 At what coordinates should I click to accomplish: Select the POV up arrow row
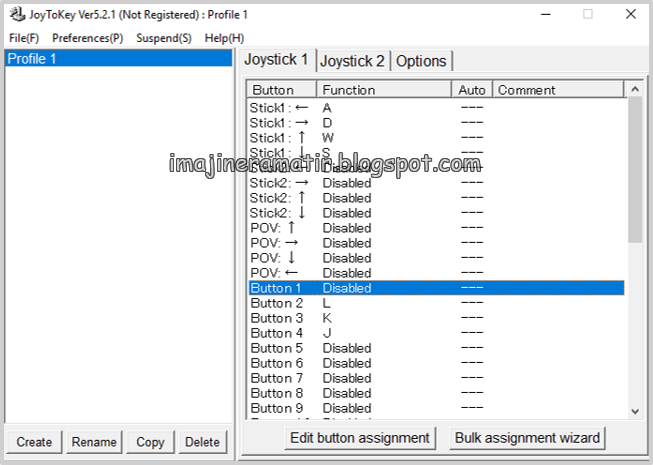pyautogui.click(x=436, y=228)
